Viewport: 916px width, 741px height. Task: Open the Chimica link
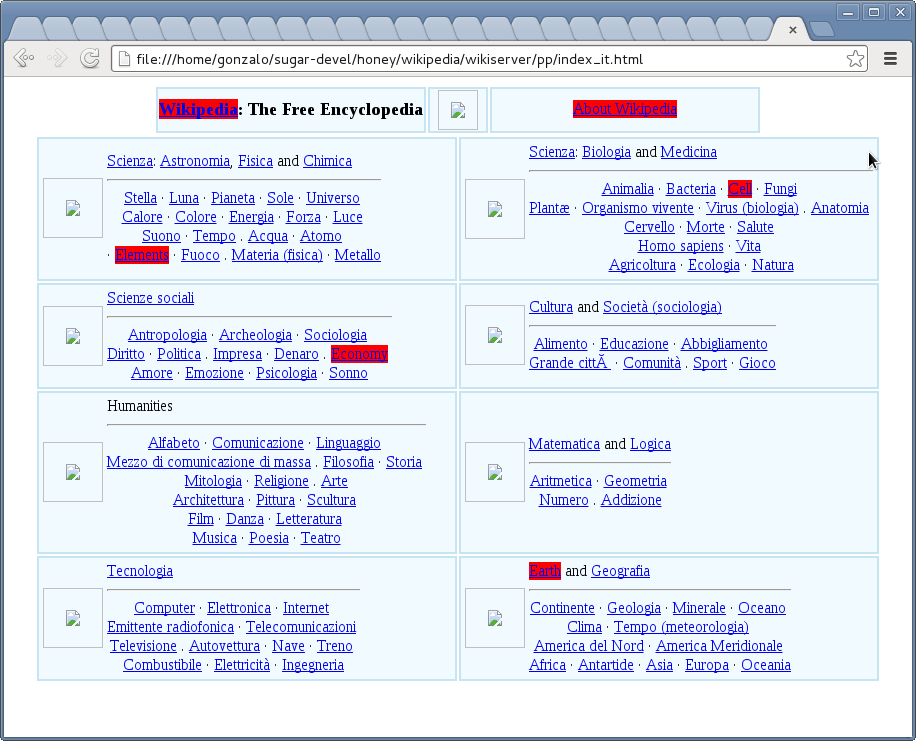click(327, 161)
